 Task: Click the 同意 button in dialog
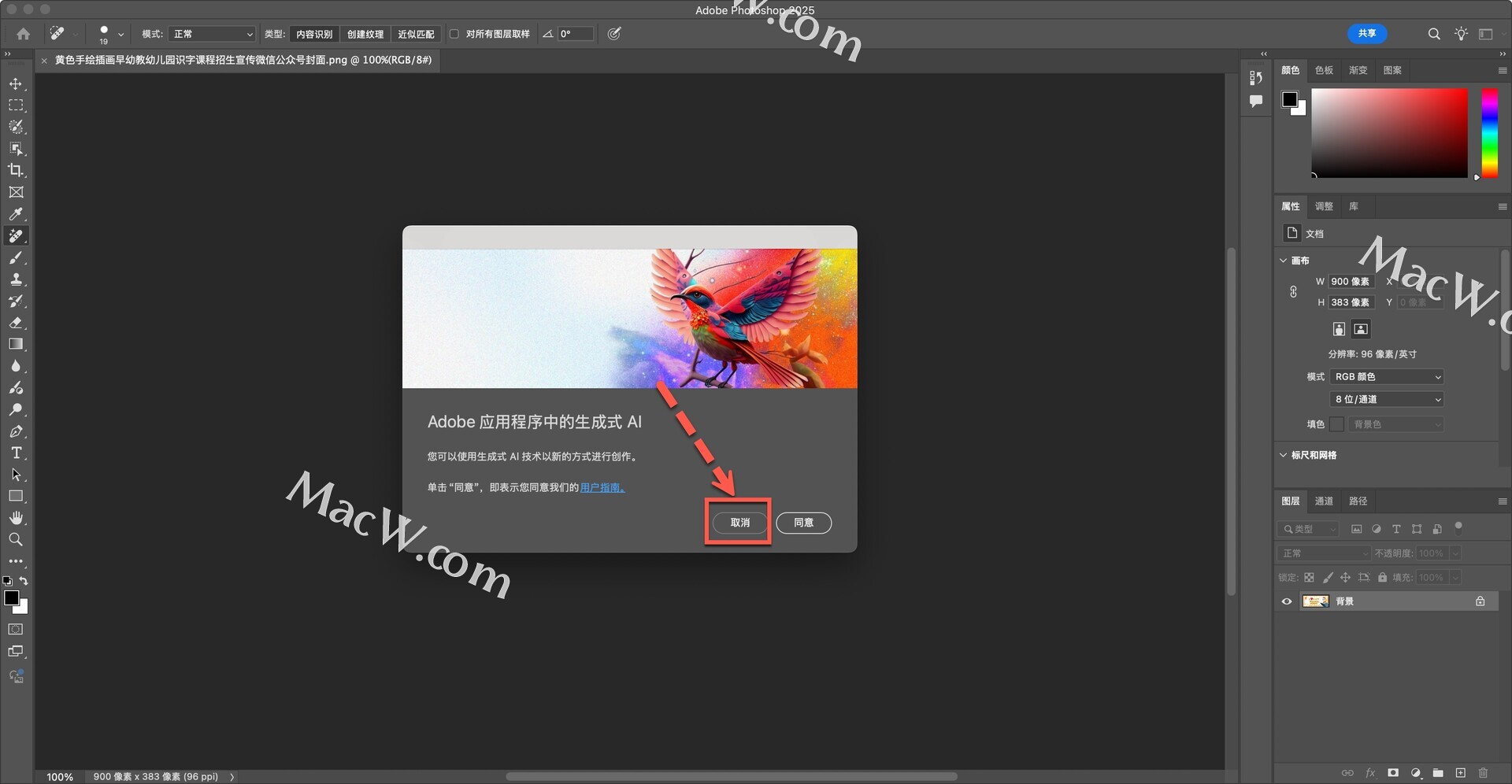pos(803,523)
